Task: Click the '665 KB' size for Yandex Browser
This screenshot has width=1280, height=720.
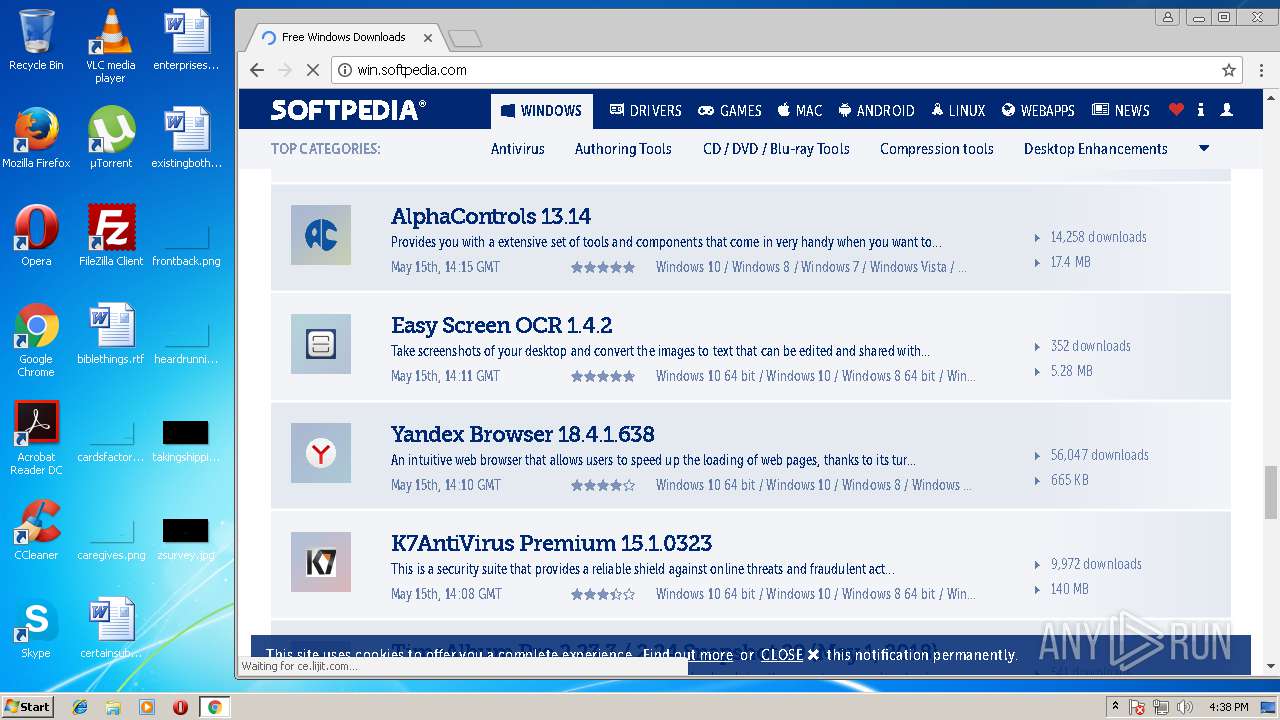Action: 1069,480
